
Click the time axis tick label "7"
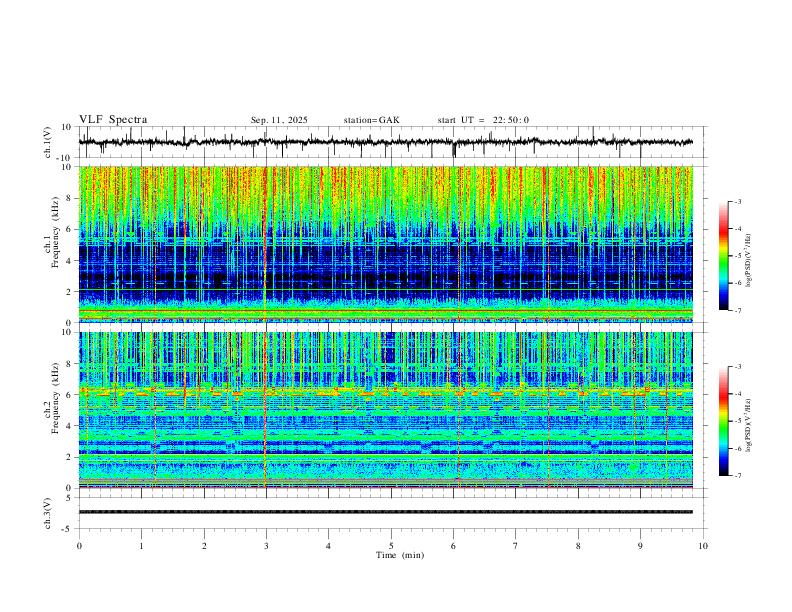pyautogui.click(x=516, y=546)
